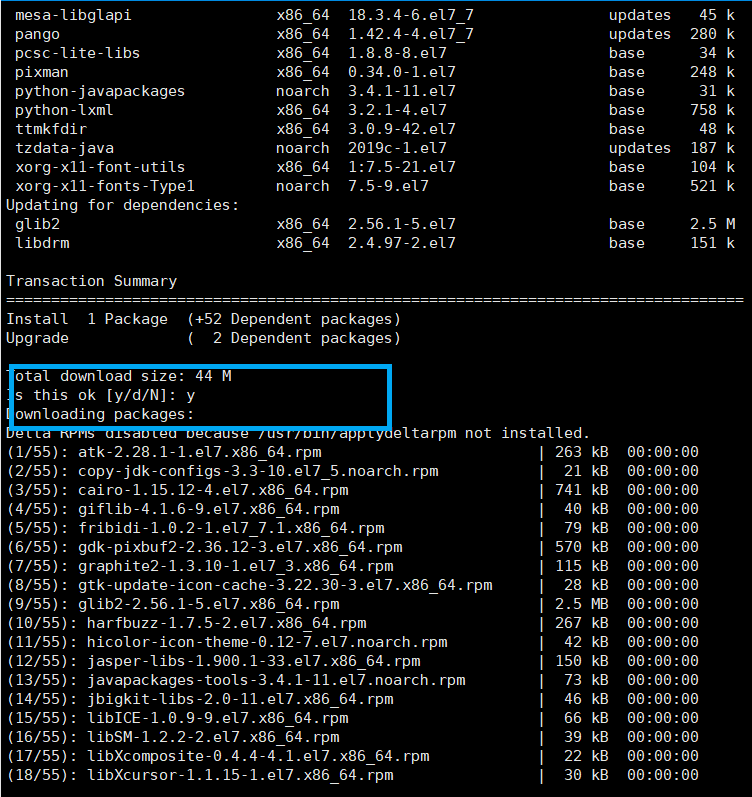Select the 758 k size value
Screen dimensions: 752x797
click(713, 110)
